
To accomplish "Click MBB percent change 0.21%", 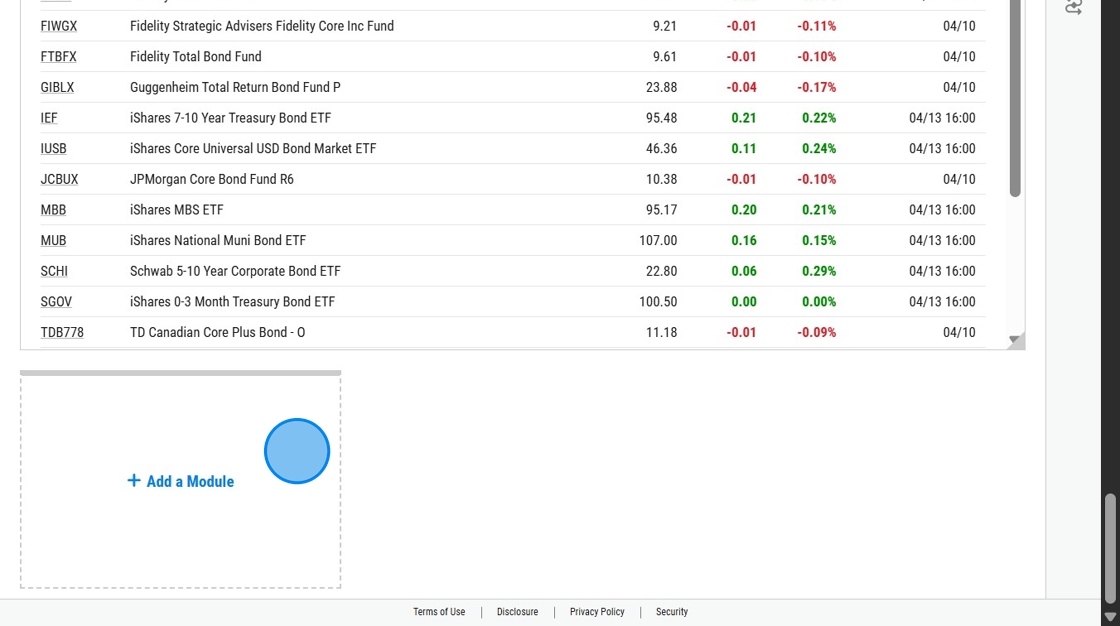I will pos(819,210).
